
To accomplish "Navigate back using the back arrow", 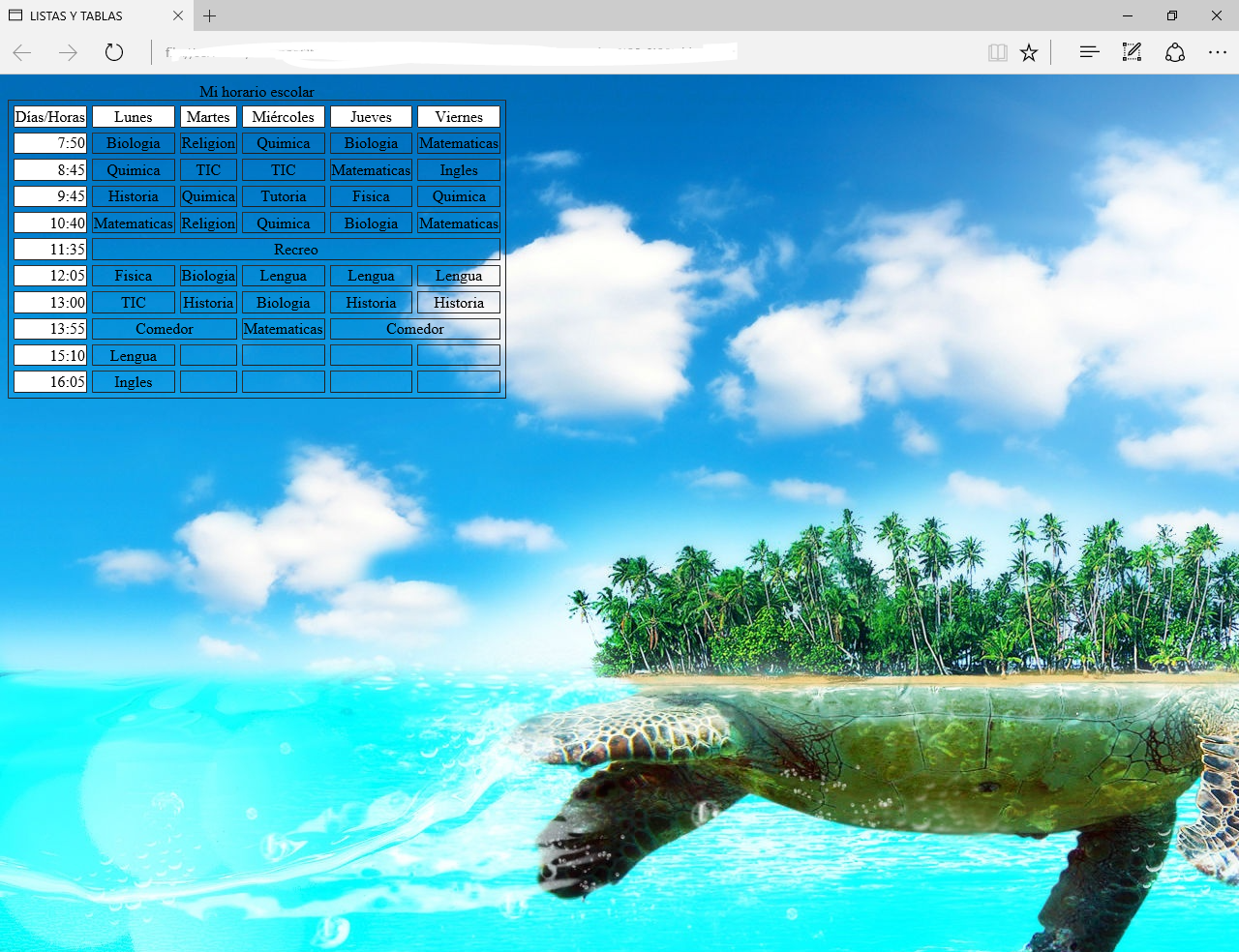I will [x=21, y=53].
